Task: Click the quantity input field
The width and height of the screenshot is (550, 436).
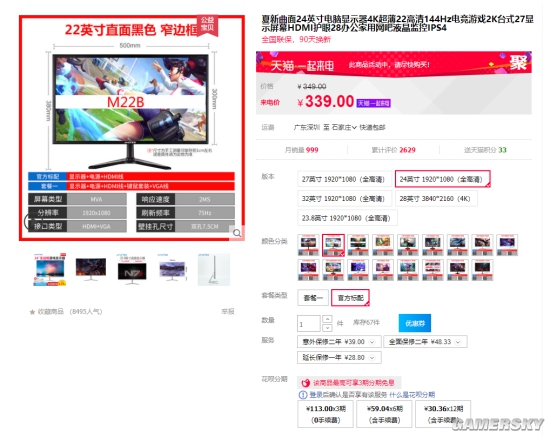Action: (x=309, y=323)
